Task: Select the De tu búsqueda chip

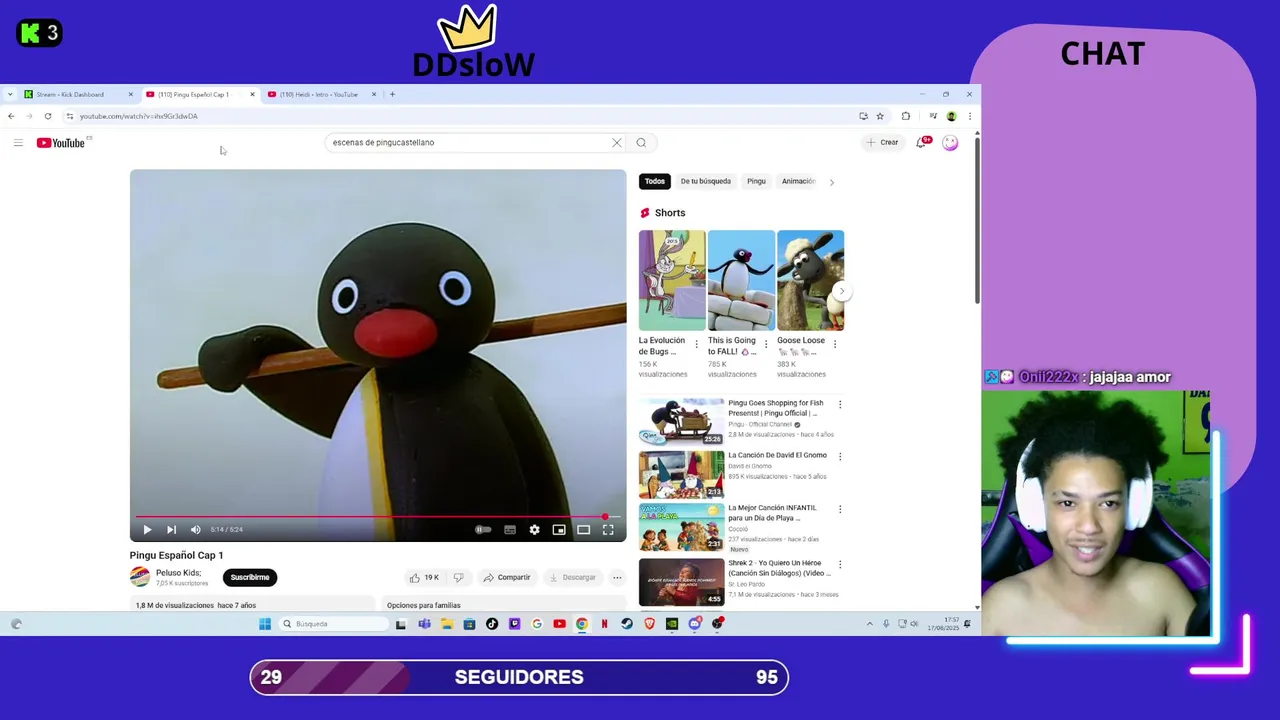Action: [706, 181]
